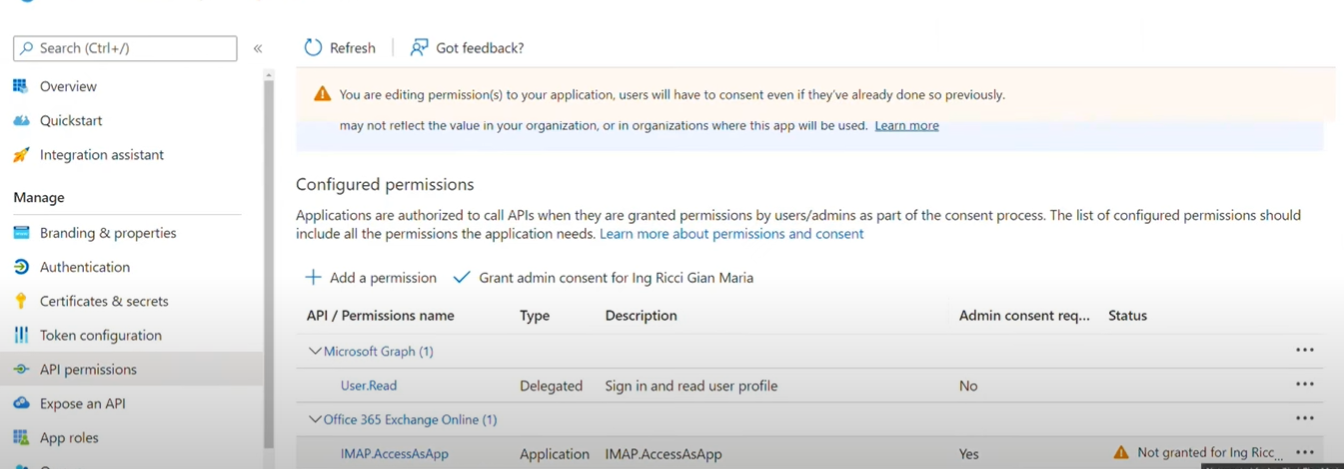1344x469 pixels.
Task: Open the User.Read permission link
Action: tap(369, 386)
